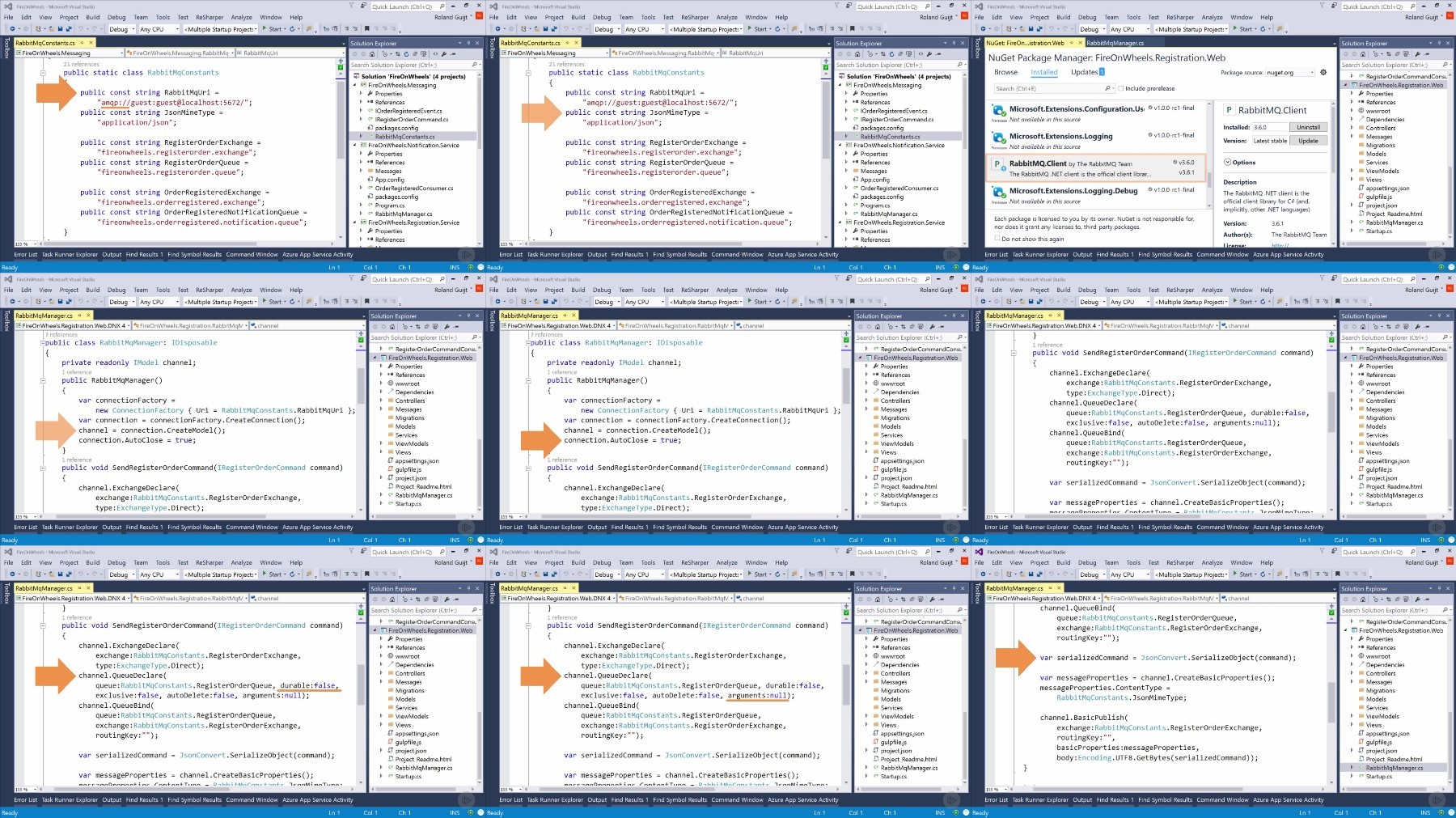Click Roland Guijt account name in NuGet window
The image size is (1456, 818).
[x=1421, y=17]
